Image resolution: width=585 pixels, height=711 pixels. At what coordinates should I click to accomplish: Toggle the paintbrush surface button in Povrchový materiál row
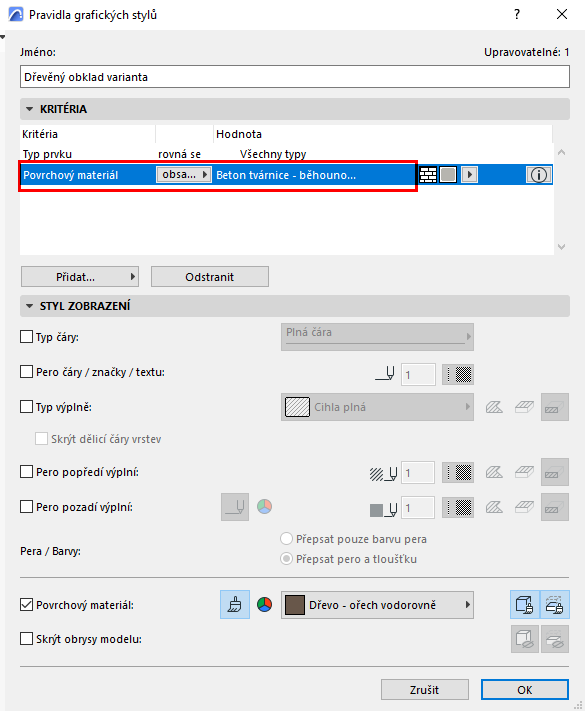click(235, 604)
